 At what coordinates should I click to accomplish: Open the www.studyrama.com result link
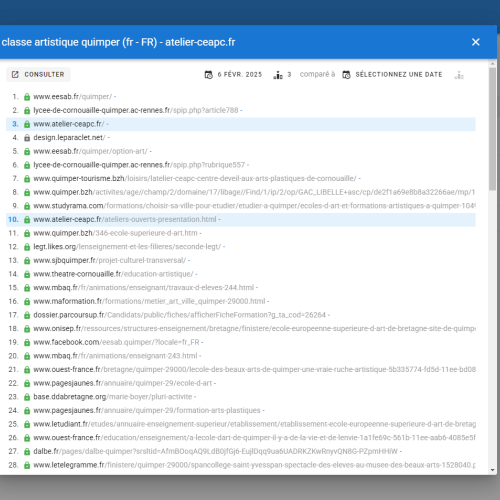tap(254, 206)
